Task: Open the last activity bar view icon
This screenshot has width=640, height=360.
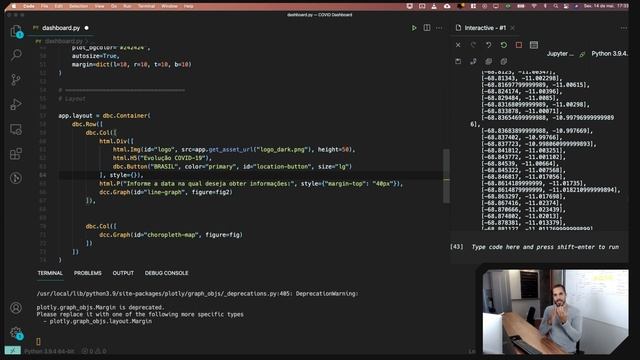Action: tap(16, 178)
